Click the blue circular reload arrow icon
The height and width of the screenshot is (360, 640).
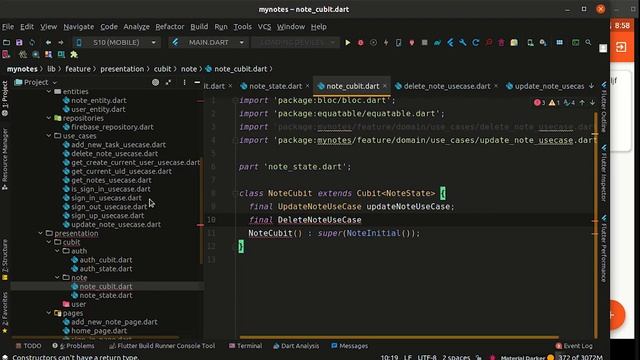point(476,42)
